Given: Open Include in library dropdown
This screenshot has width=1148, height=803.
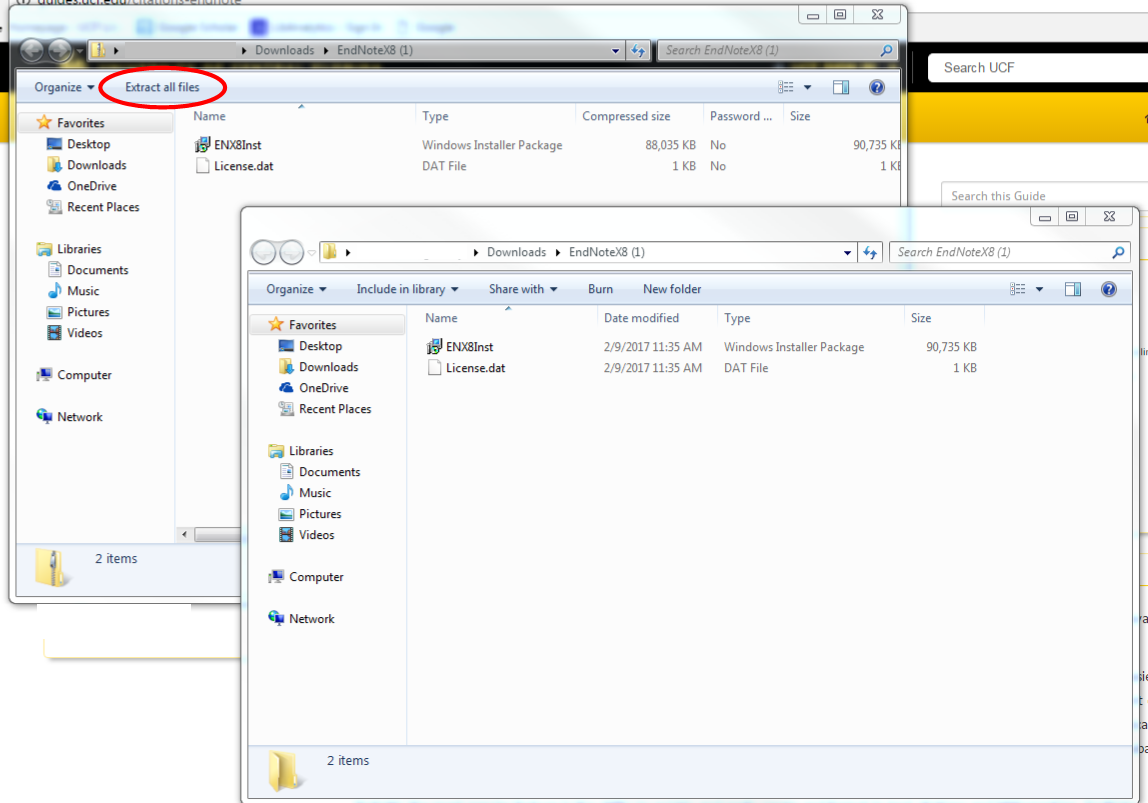Looking at the screenshot, I should coord(407,289).
